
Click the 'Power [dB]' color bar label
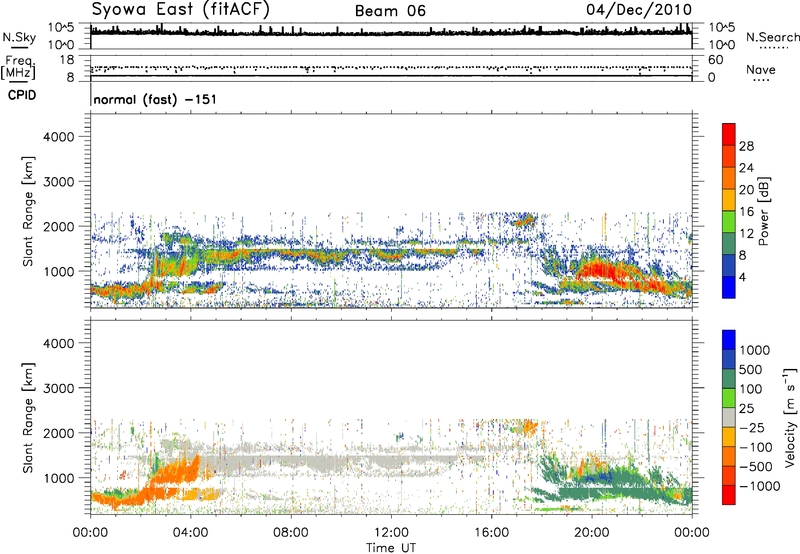click(764, 211)
